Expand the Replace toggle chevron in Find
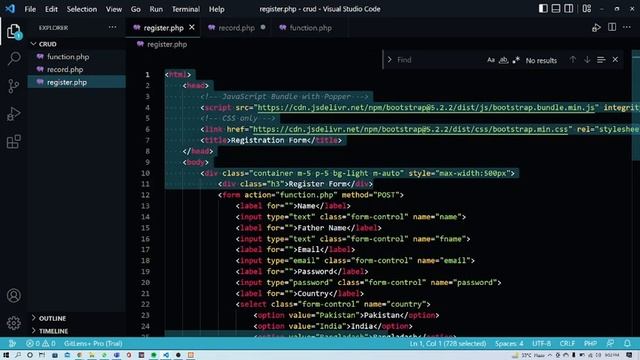 pos(389,60)
